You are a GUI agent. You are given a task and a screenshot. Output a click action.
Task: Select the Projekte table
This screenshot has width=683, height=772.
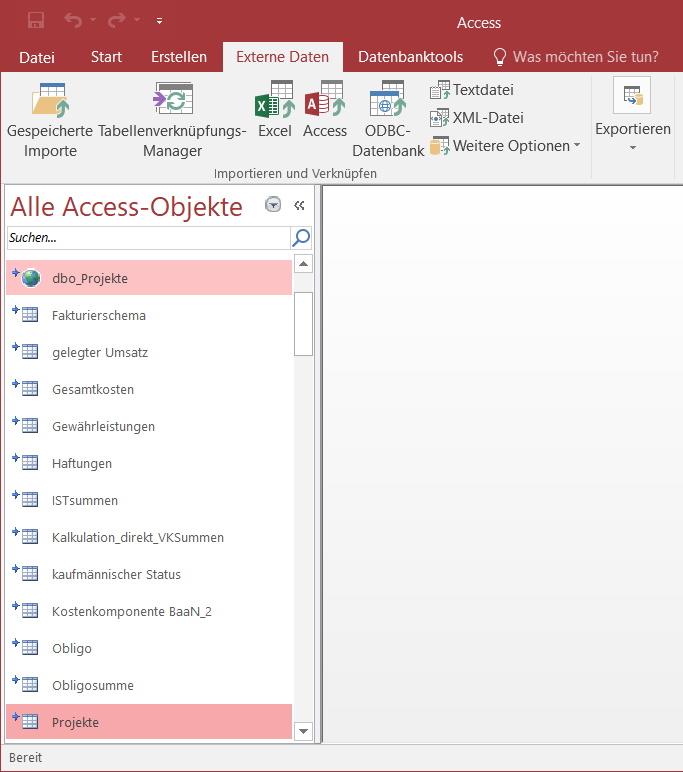tap(149, 722)
